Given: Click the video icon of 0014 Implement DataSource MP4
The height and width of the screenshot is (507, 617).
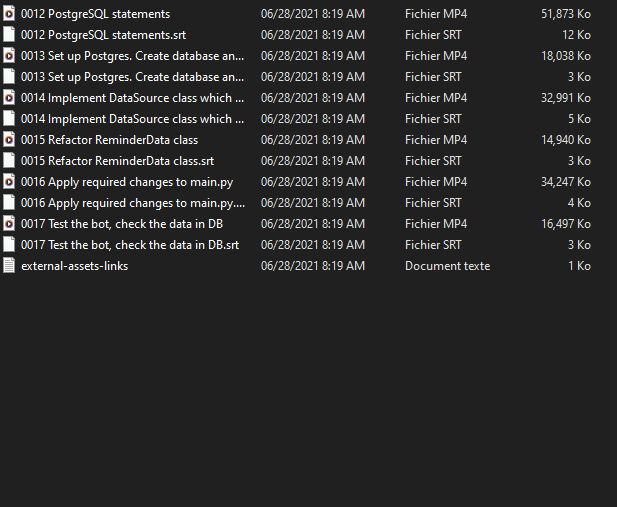Looking at the screenshot, I should 9,98.
